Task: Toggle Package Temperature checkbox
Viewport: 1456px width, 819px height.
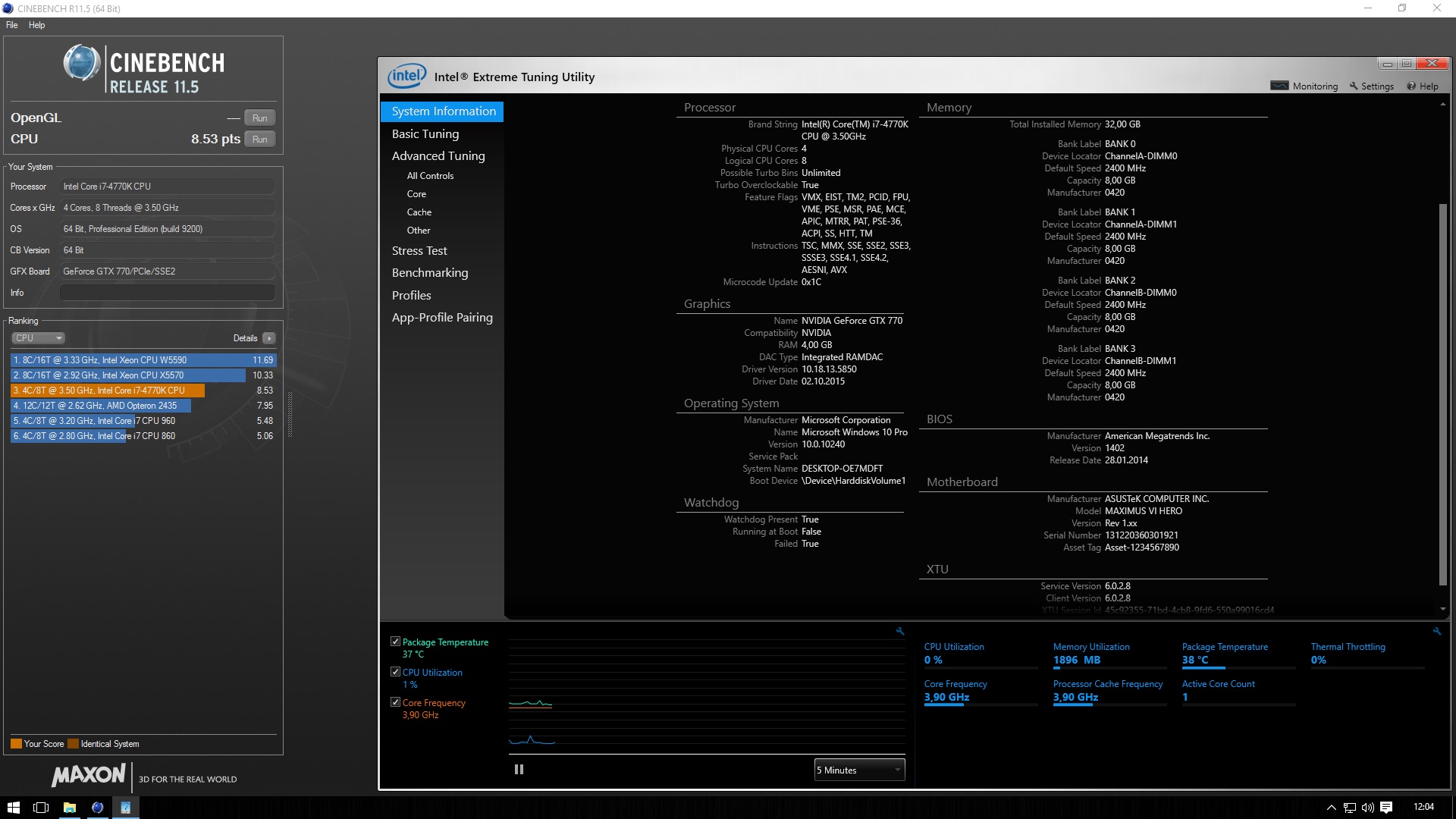Action: click(395, 642)
